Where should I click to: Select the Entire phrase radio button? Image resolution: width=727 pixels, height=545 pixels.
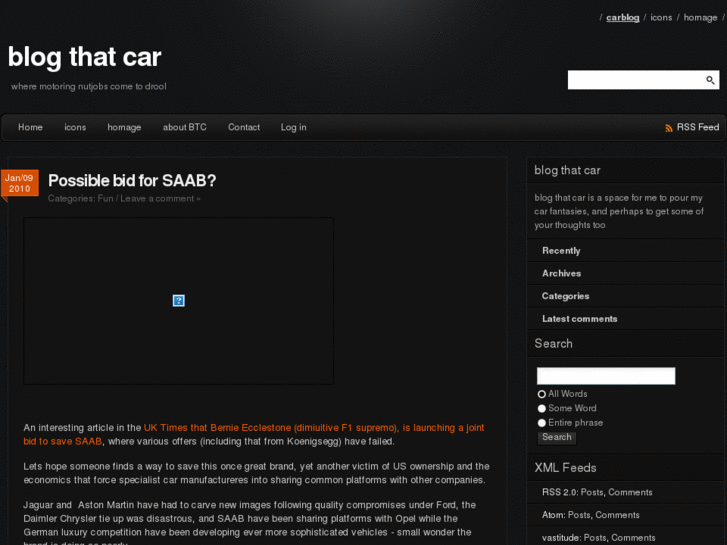[x=542, y=423]
